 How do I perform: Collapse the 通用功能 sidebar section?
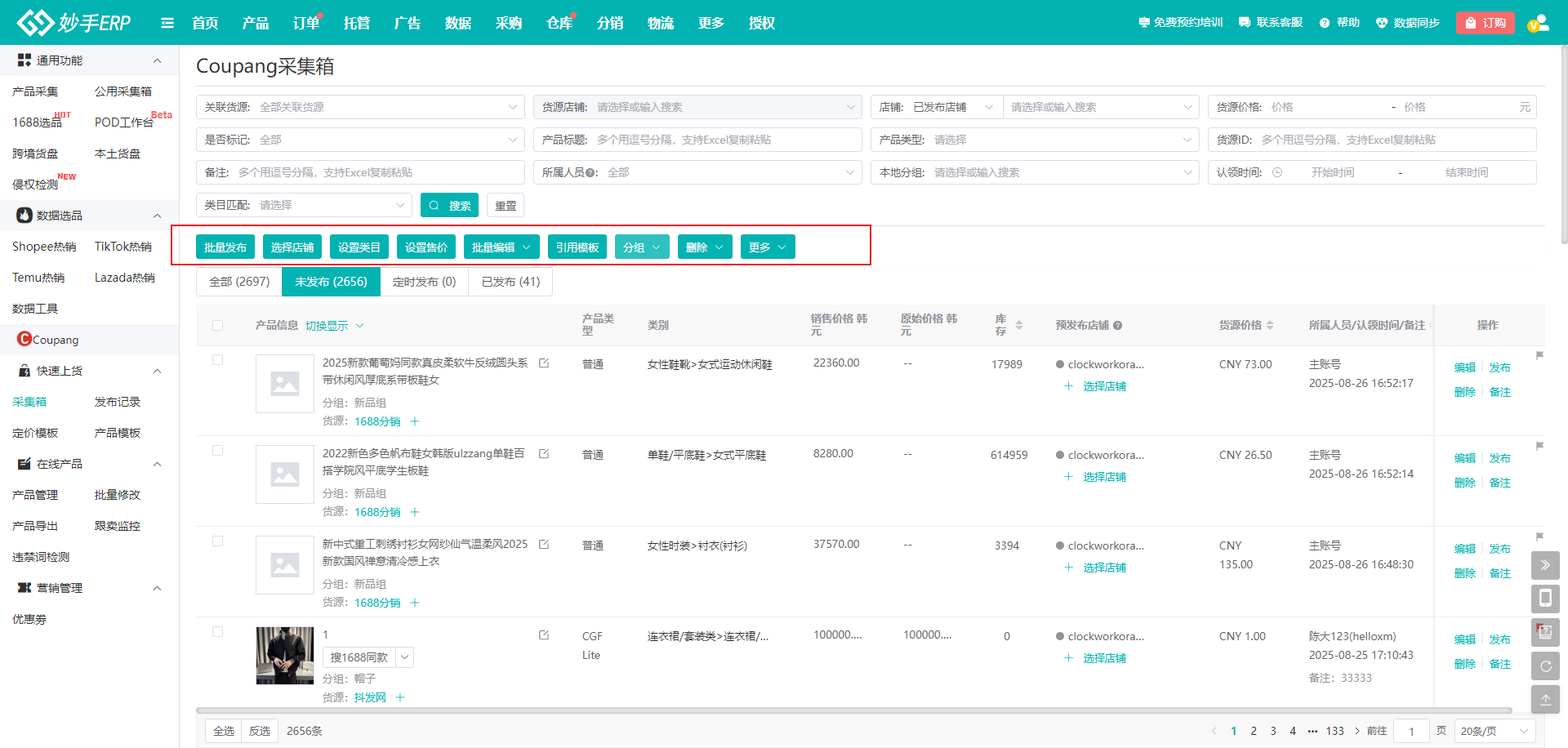pos(157,60)
